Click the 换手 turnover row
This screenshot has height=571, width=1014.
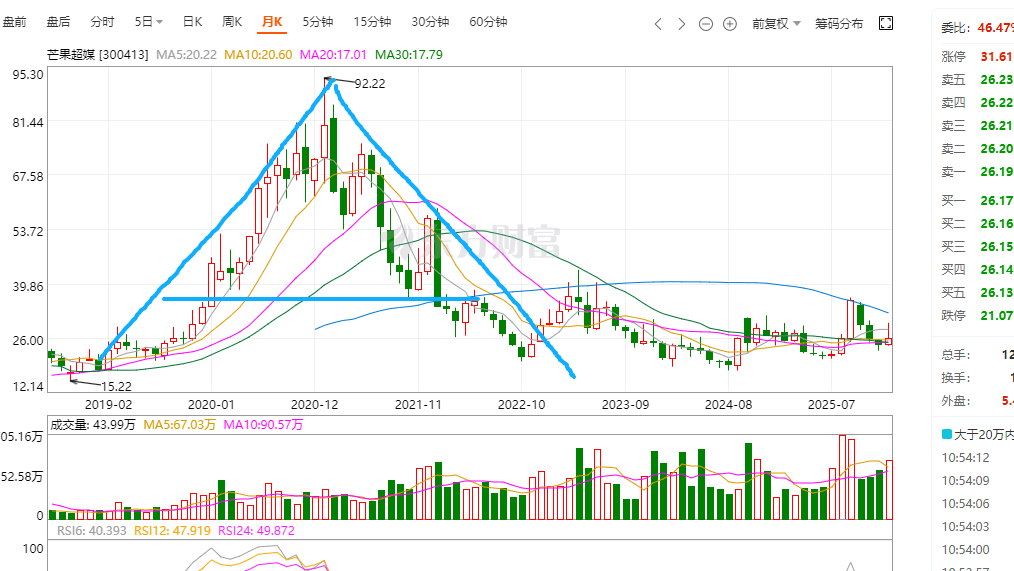(x=977, y=378)
